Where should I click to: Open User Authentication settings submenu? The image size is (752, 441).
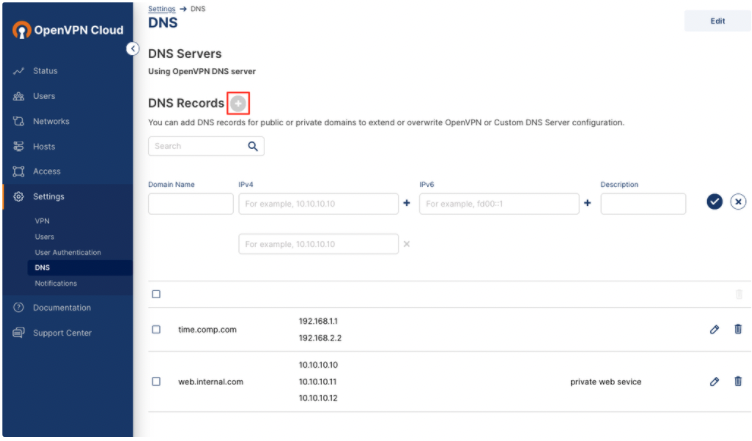68,252
